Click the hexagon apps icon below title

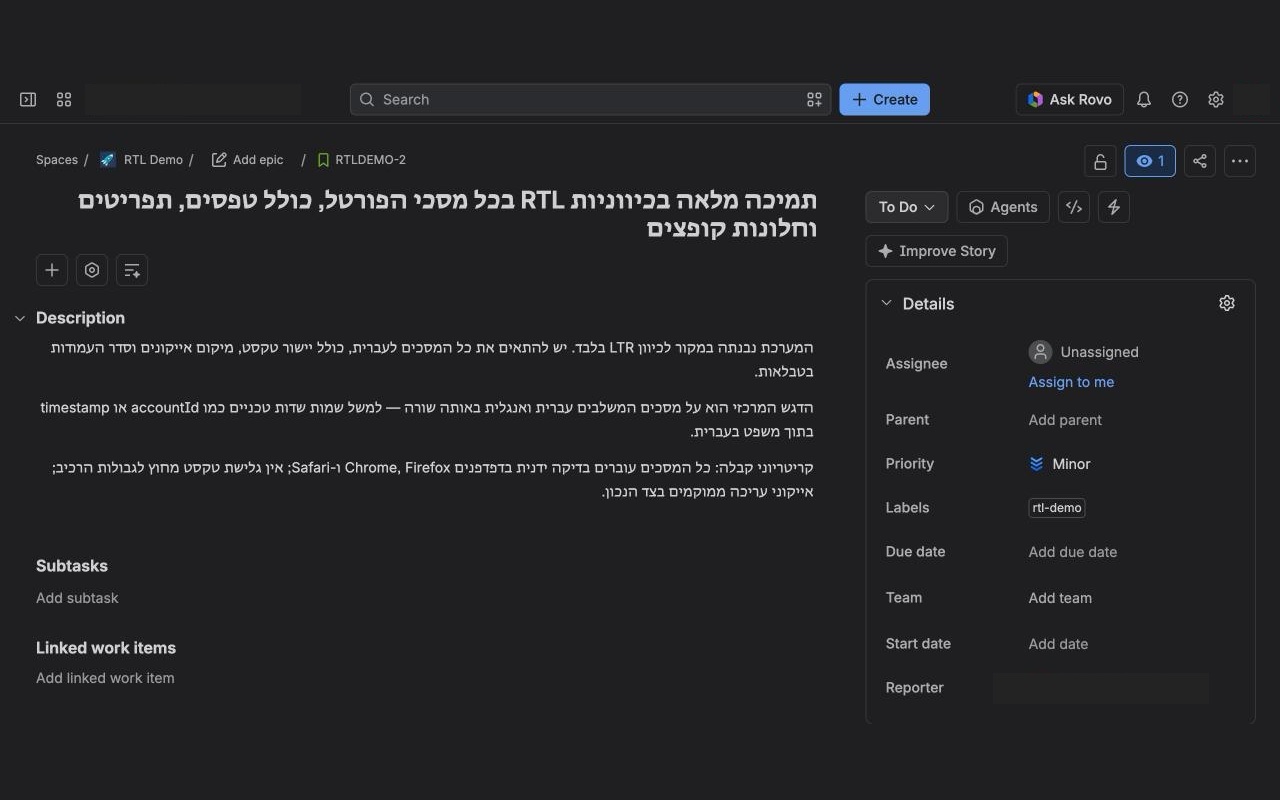(x=92, y=270)
